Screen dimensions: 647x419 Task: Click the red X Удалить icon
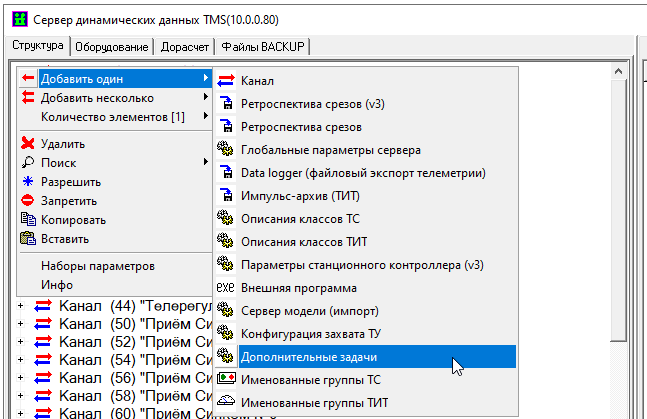[x=28, y=144]
